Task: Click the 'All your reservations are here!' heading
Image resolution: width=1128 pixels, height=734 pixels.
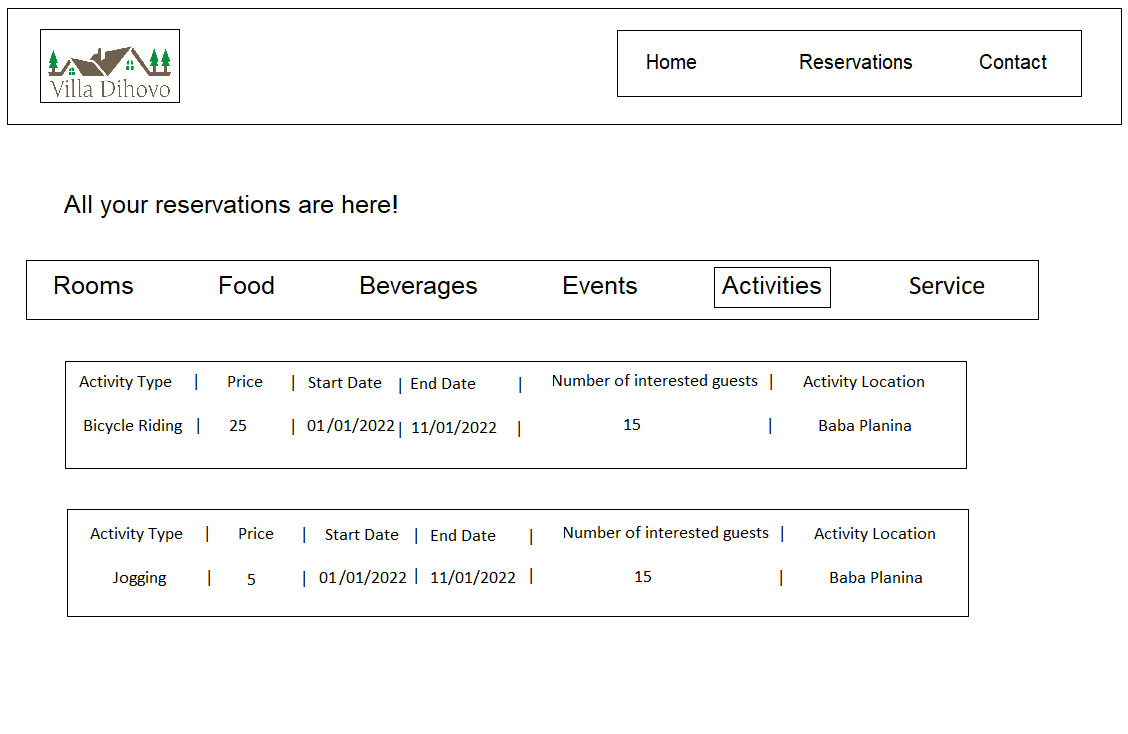Action: (x=231, y=205)
